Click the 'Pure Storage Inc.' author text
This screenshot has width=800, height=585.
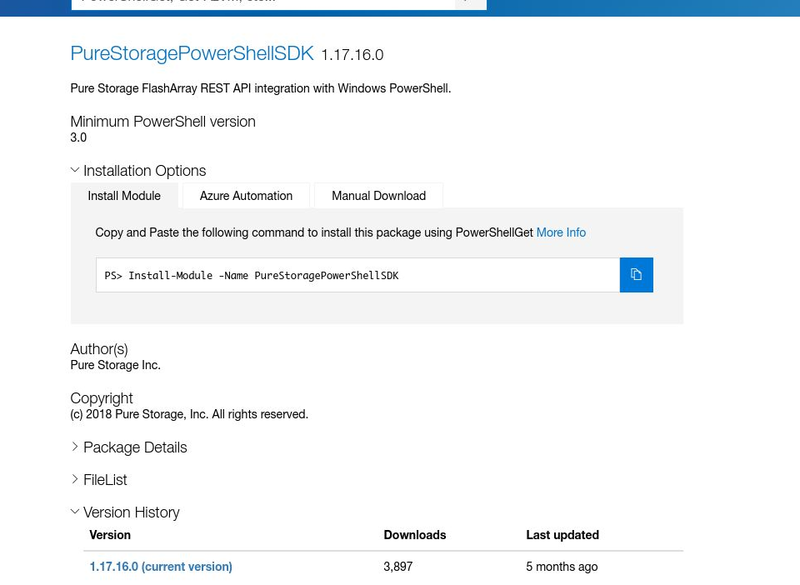coord(115,365)
